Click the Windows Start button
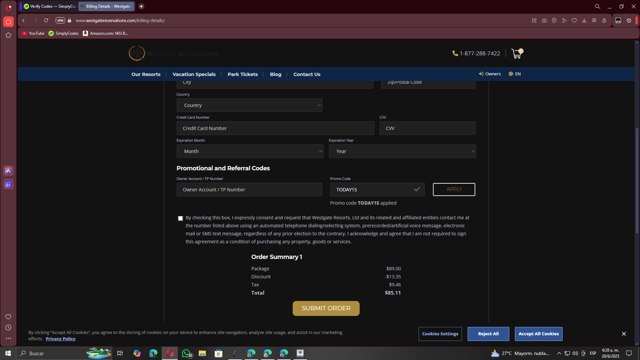640x360 pixels. coord(8,353)
